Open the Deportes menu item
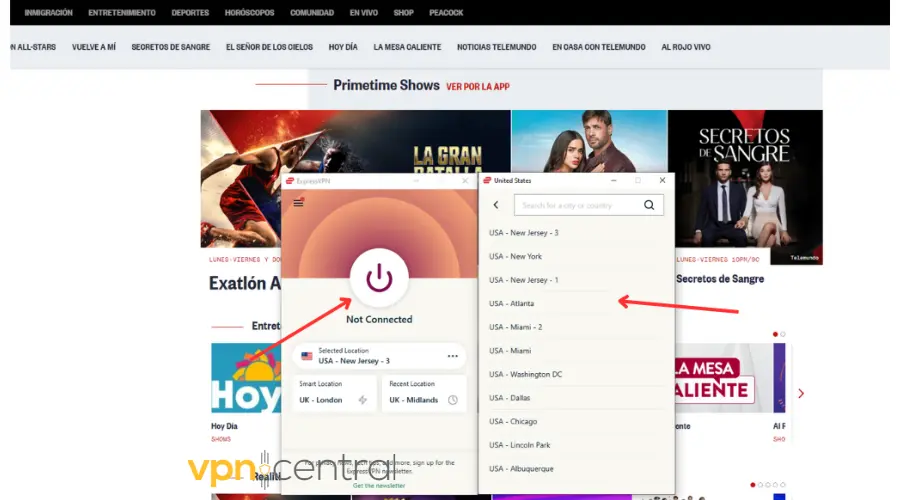 tap(190, 13)
